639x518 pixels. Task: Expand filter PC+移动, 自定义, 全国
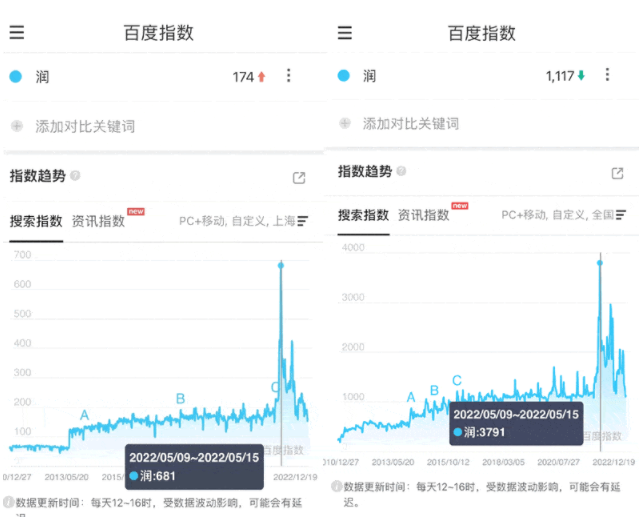563,215
